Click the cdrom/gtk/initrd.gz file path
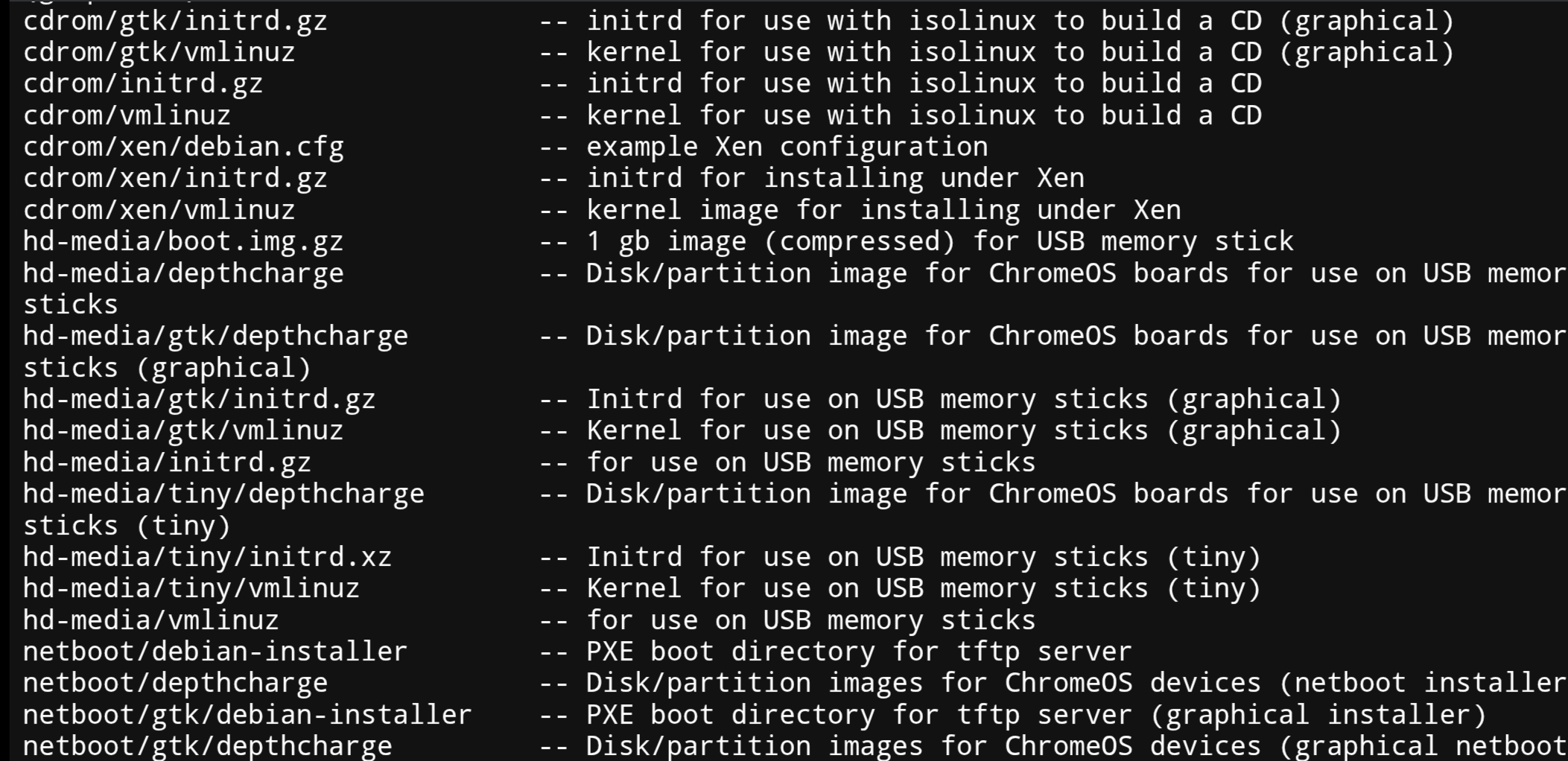 tap(175, 21)
